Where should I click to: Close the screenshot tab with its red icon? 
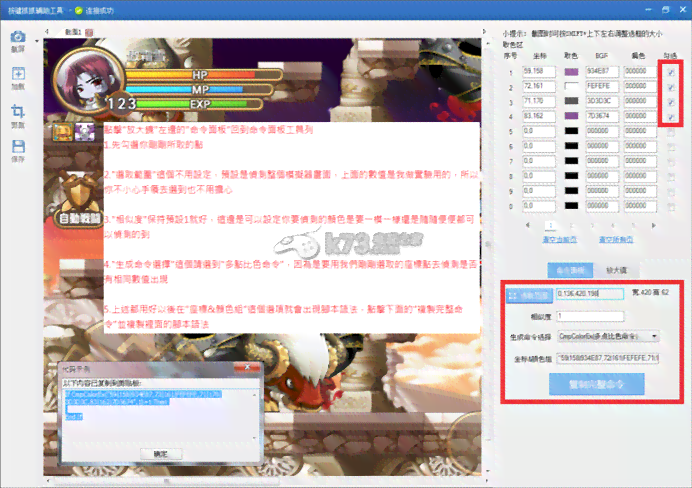[89, 32]
